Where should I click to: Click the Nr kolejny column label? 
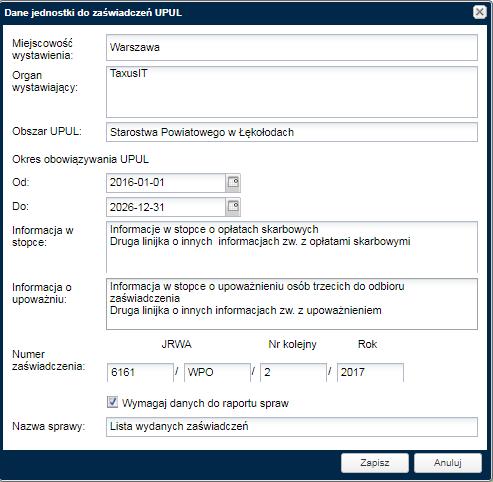(292, 344)
